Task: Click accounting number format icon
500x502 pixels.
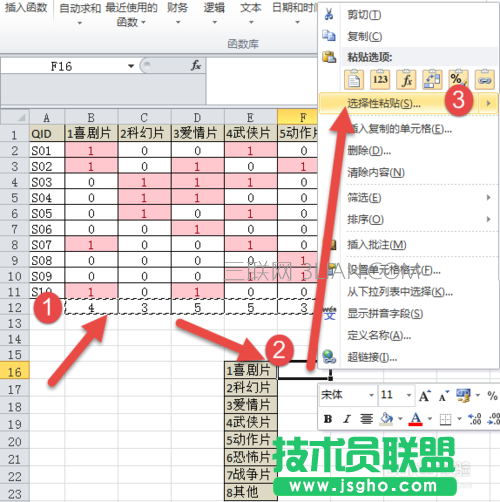Action: click(x=464, y=395)
